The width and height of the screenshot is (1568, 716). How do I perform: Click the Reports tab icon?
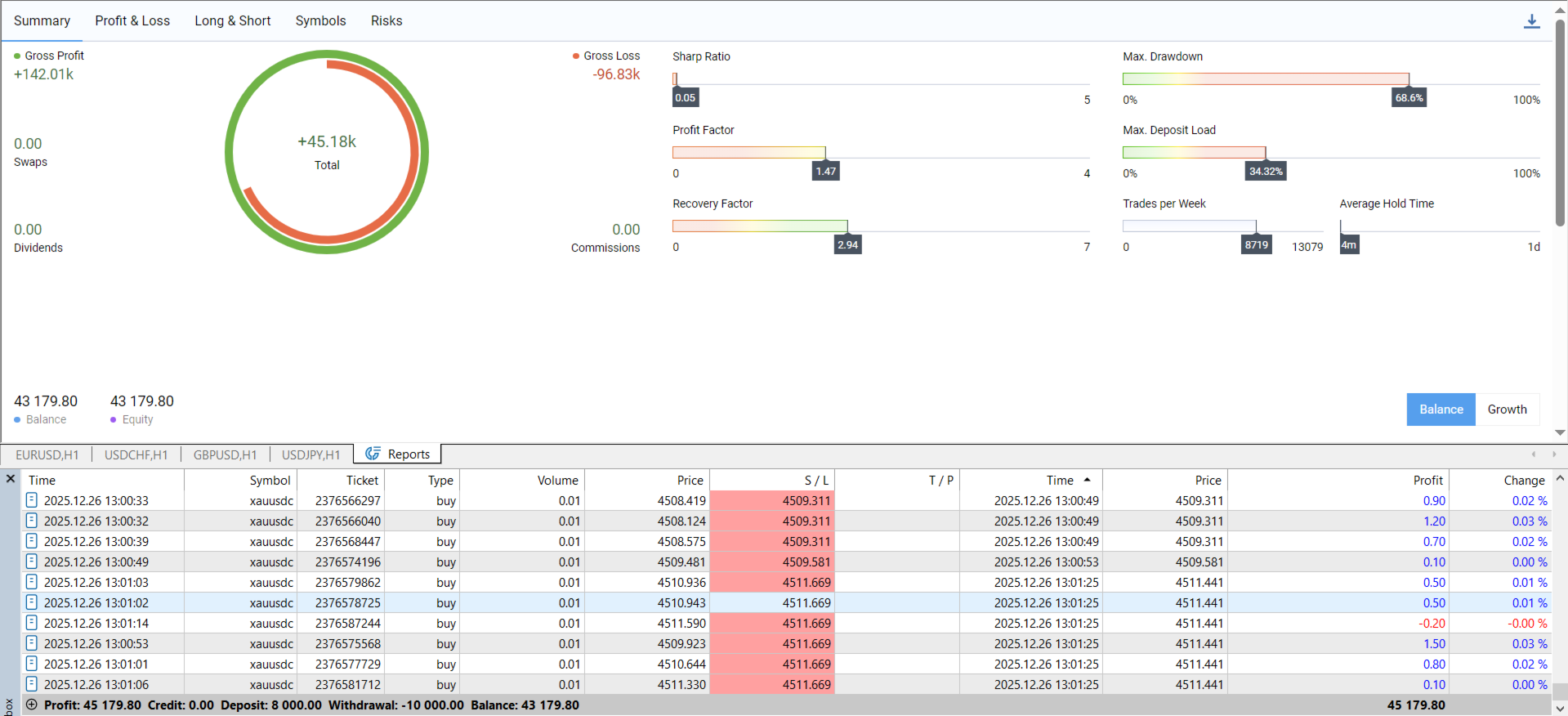click(373, 454)
